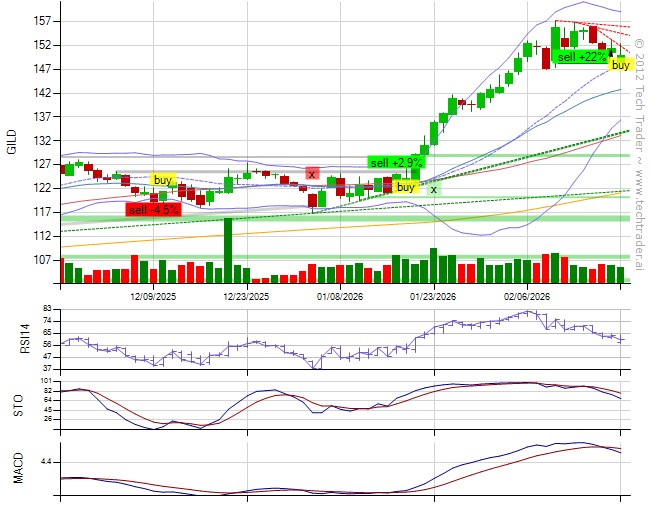This screenshot has height=514, width=657.
Task: Select the red sell -4.5% label
Action: tap(154, 210)
